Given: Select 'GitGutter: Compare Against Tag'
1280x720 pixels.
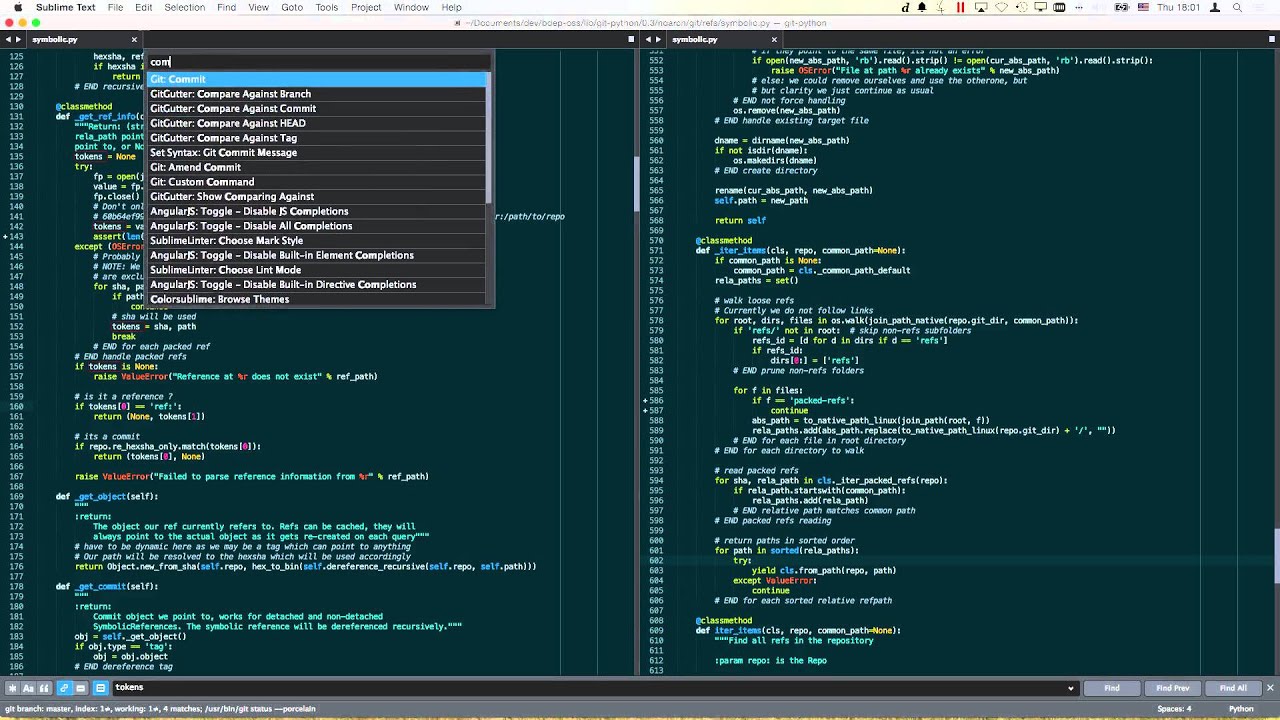Looking at the screenshot, I should tap(317, 138).
